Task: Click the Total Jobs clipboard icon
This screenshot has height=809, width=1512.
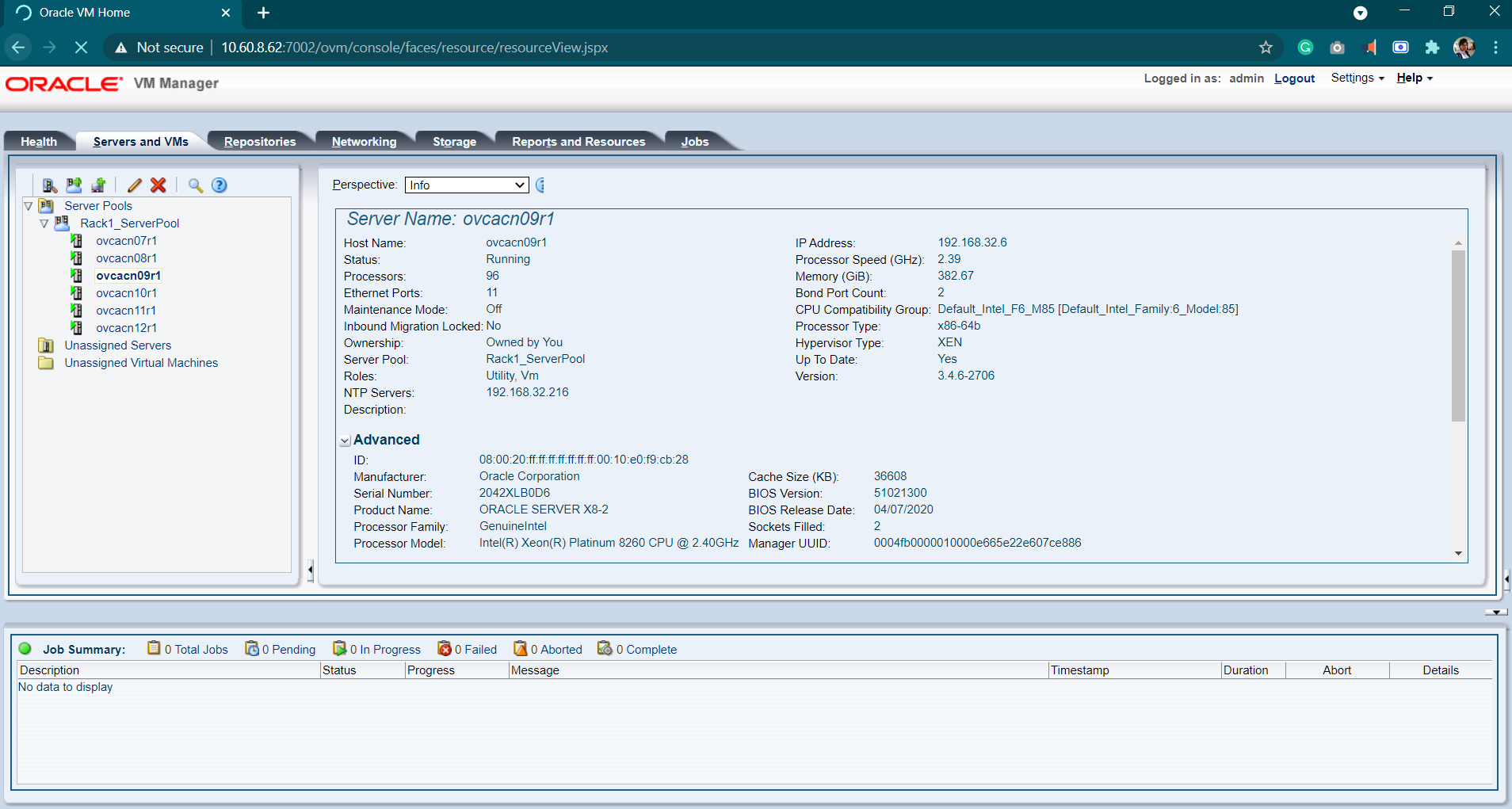Action: [x=154, y=648]
